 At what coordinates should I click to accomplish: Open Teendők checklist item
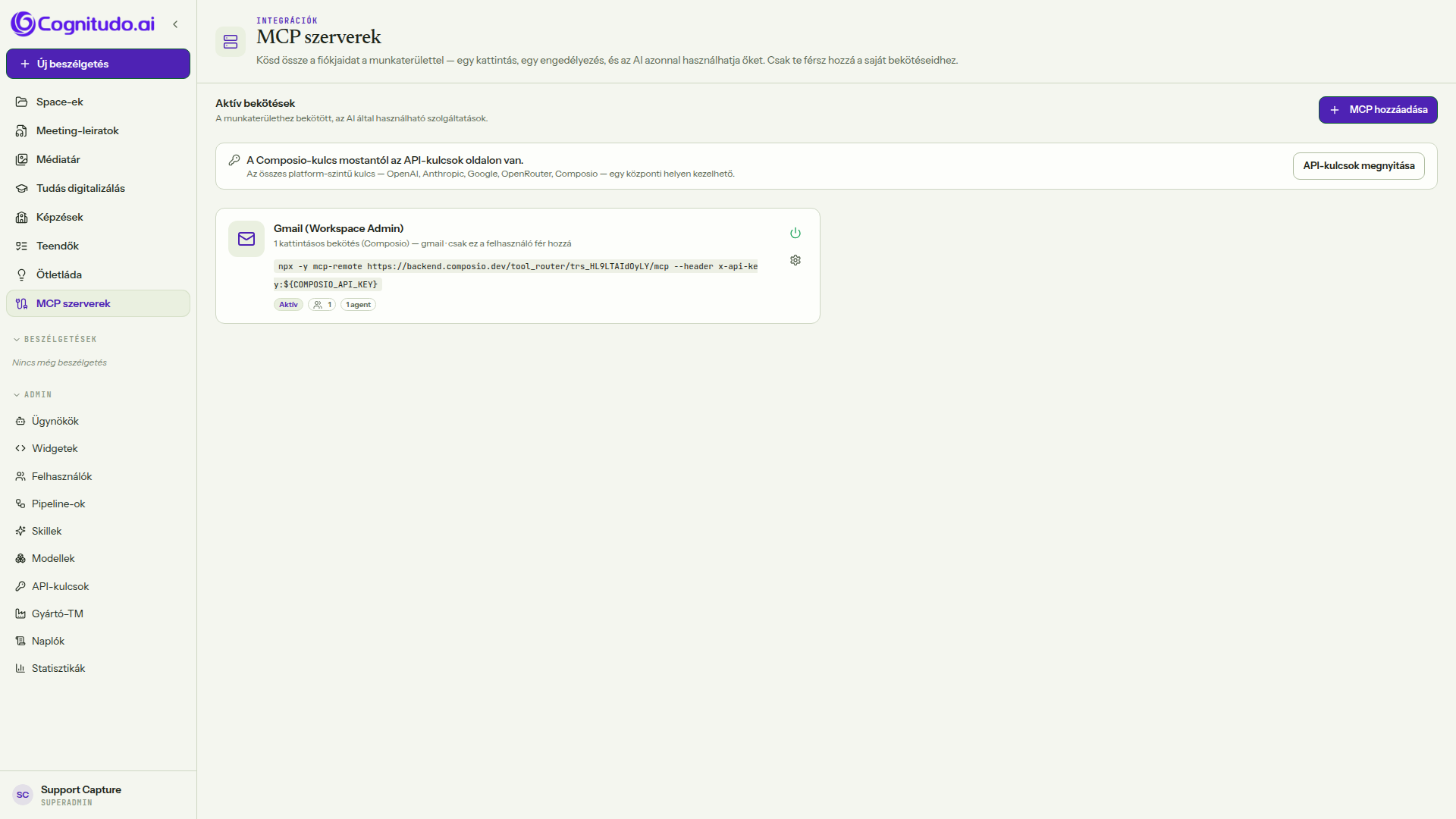[x=98, y=246]
